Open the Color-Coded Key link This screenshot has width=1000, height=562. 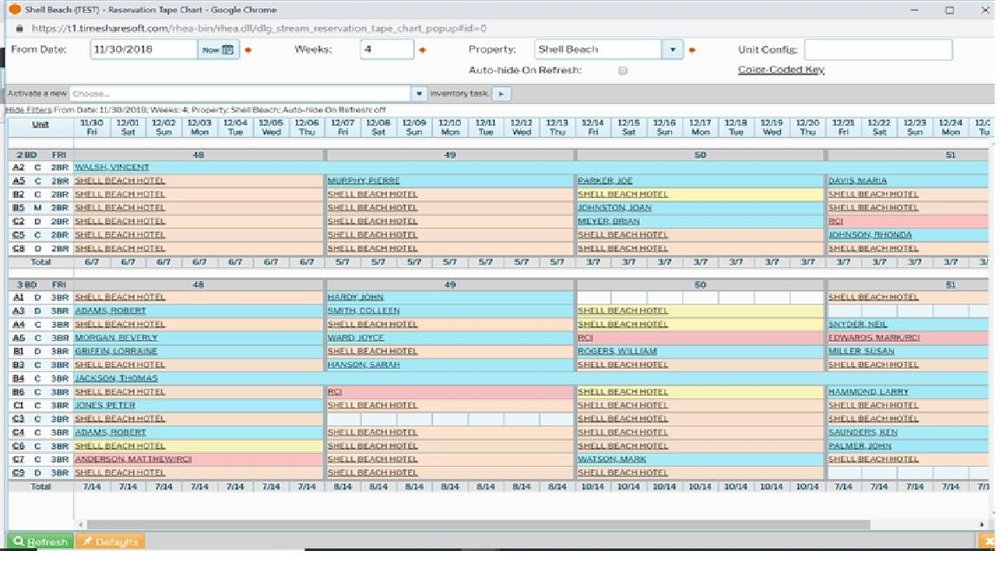tap(781, 70)
